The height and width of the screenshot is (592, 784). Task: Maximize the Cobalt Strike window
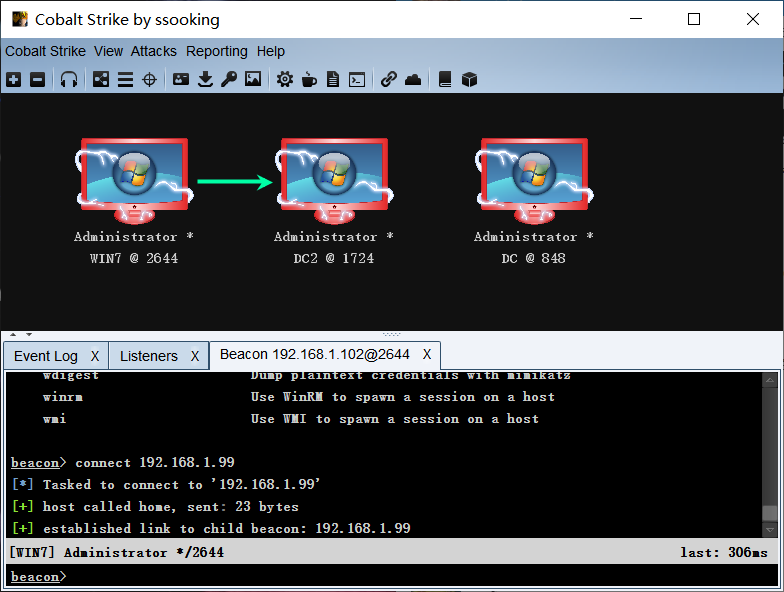tap(694, 19)
